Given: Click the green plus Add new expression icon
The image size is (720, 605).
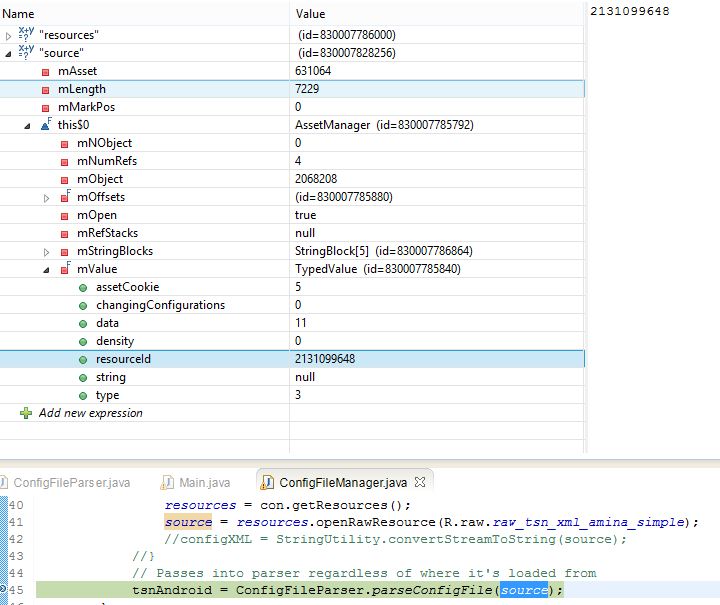Looking at the screenshot, I should point(26,413).
